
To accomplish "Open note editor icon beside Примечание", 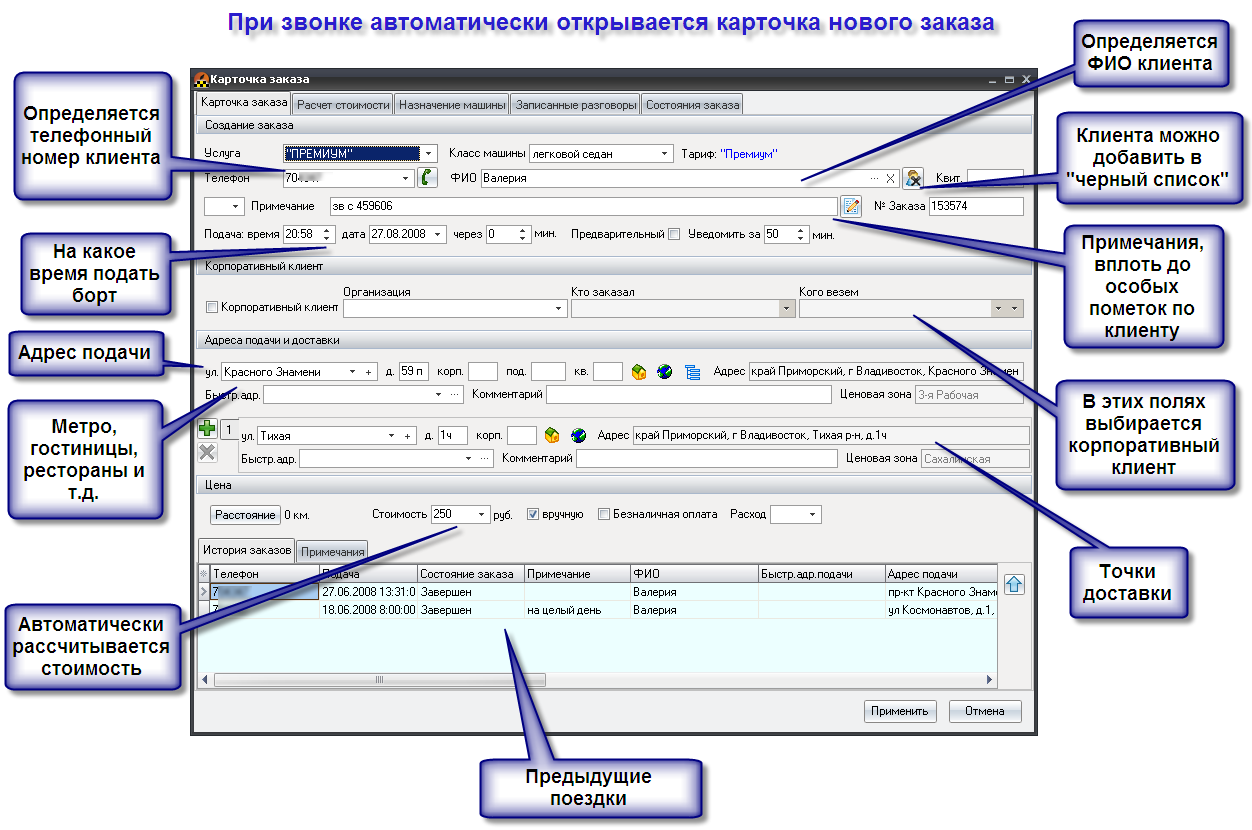I will pyautogui.click(x=851, y=206).
